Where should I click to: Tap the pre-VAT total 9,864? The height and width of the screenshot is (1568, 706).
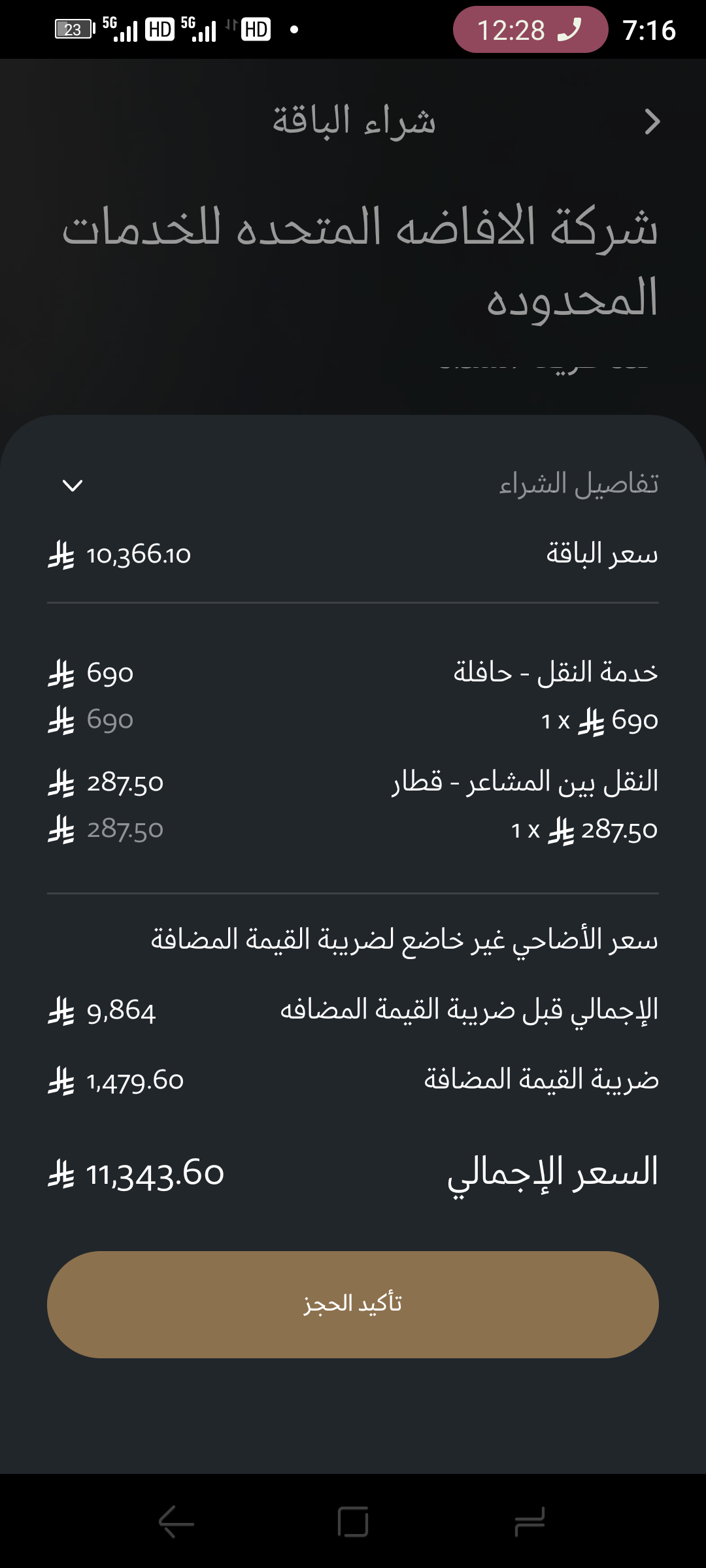pyautogui.click(x=121, y=1011)
